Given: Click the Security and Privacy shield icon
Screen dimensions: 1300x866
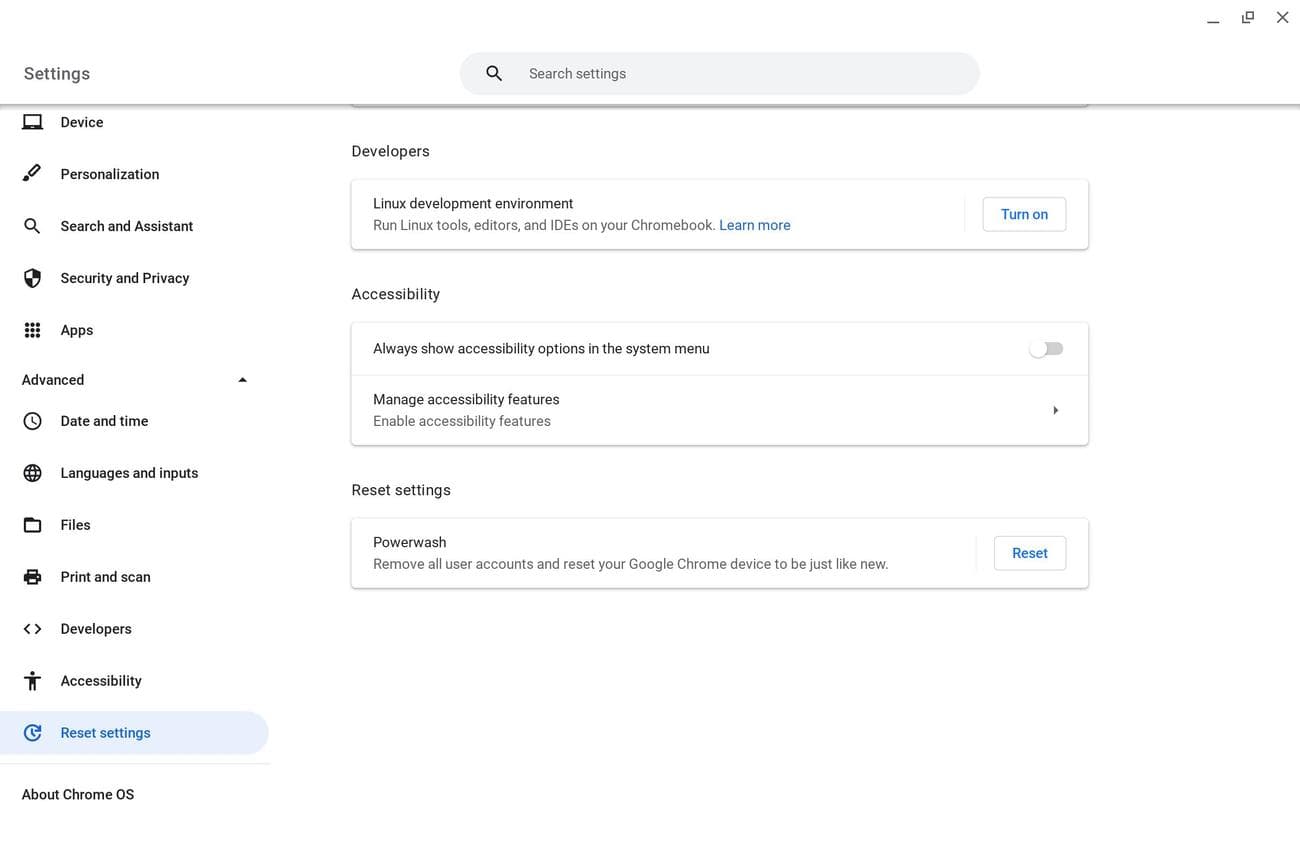Looking at the screenshot, I should pos(32,278).
